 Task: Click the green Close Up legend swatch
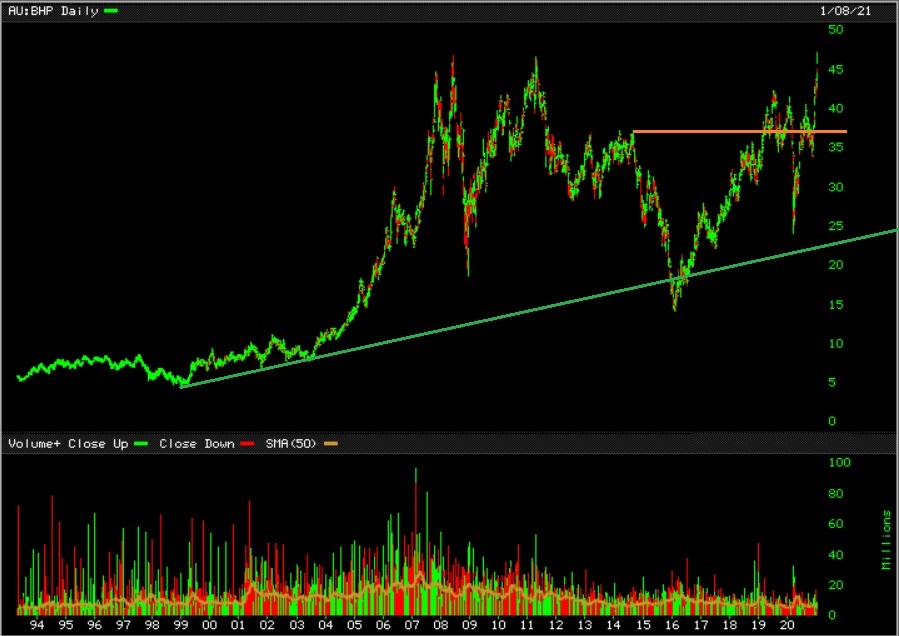[140, 444]
